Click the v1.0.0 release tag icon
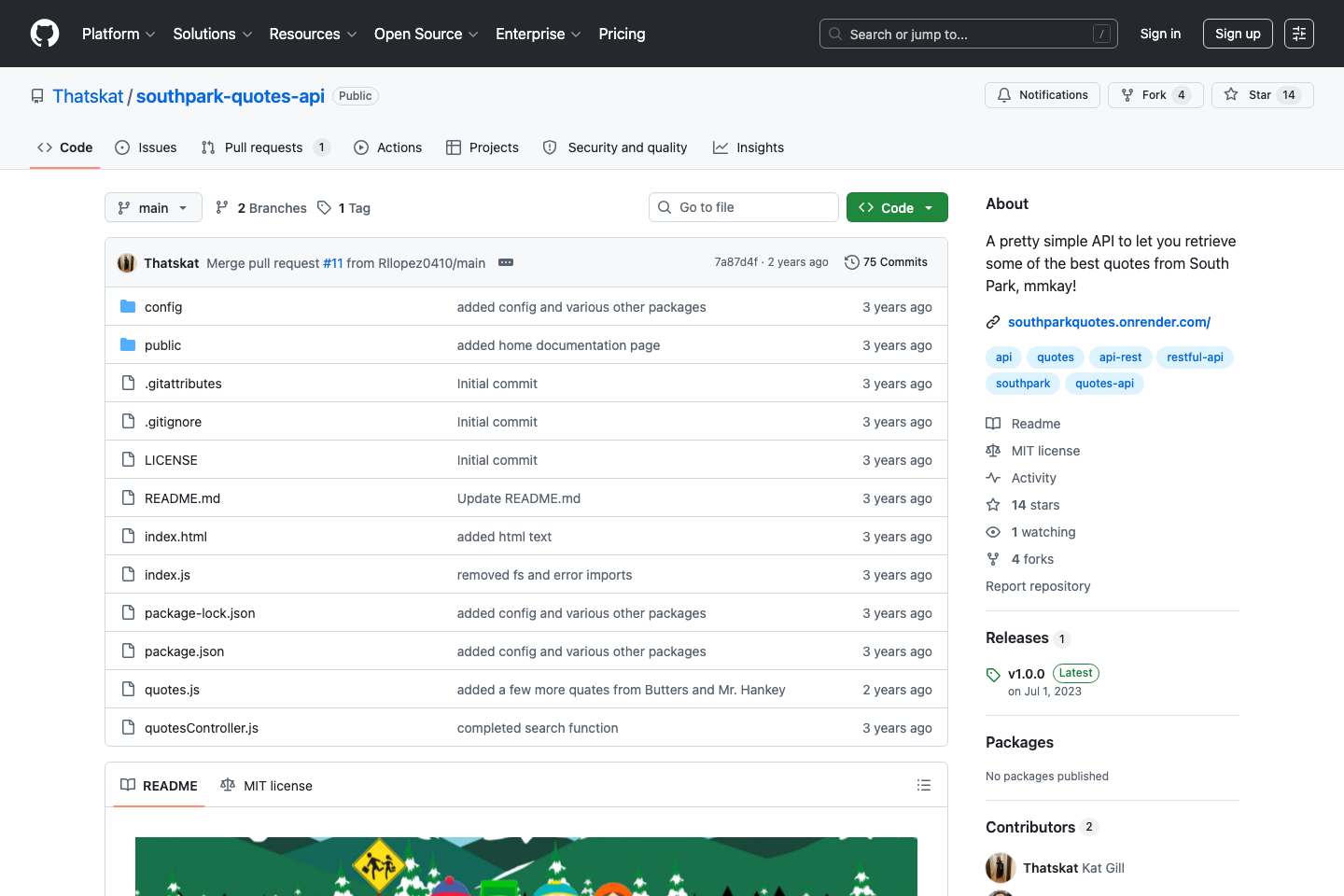The image size is (1344, 896). 993,674
